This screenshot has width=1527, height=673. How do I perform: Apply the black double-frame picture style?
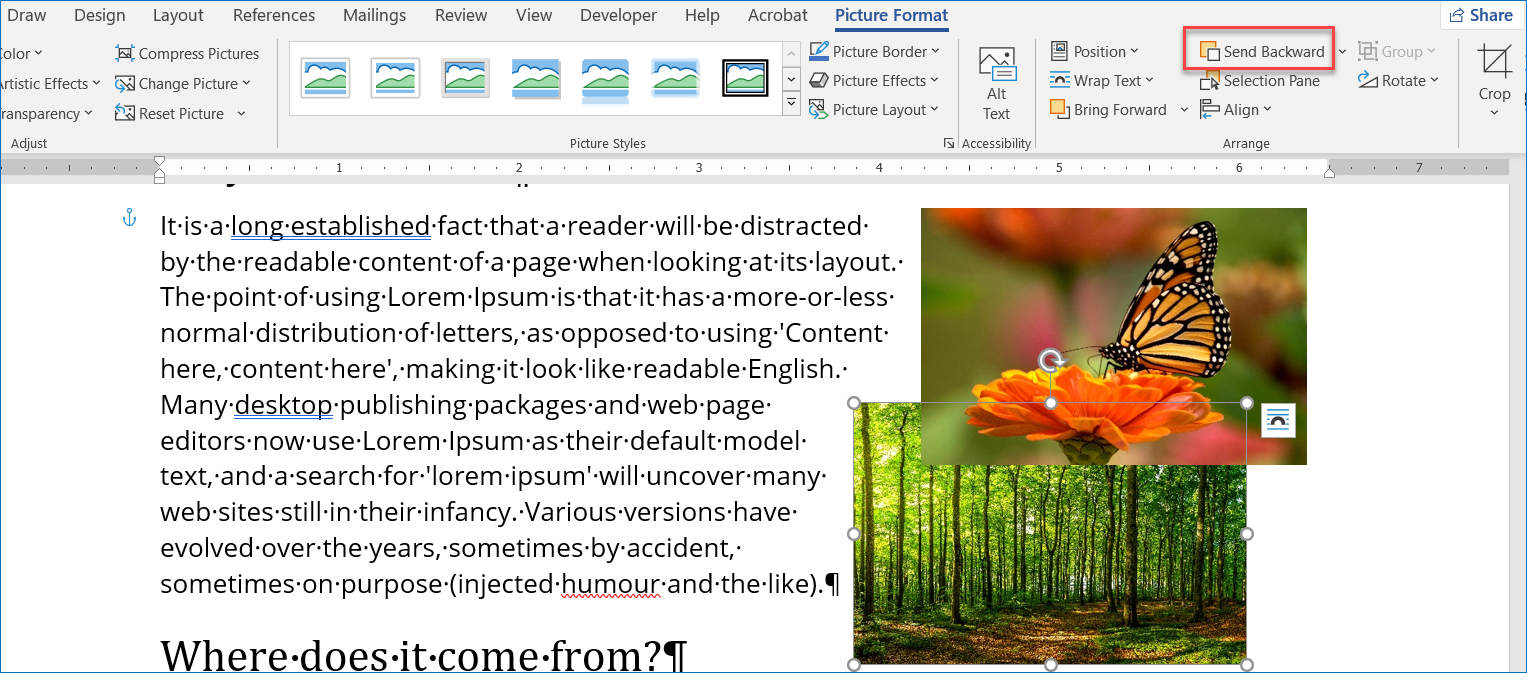click(745, 77)
